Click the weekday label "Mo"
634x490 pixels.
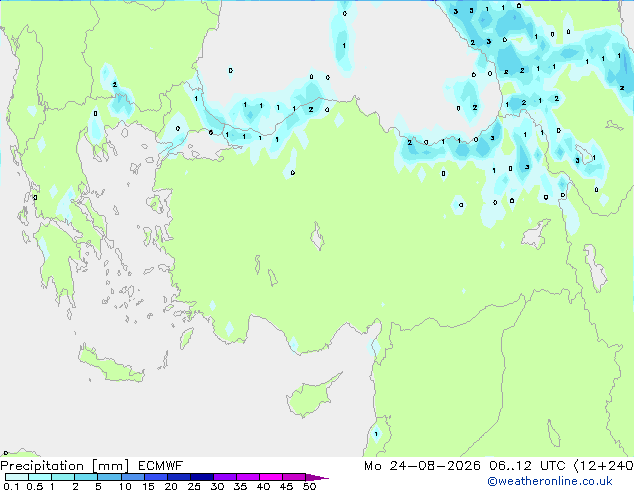pyautogui.click(x=372, y=466)
